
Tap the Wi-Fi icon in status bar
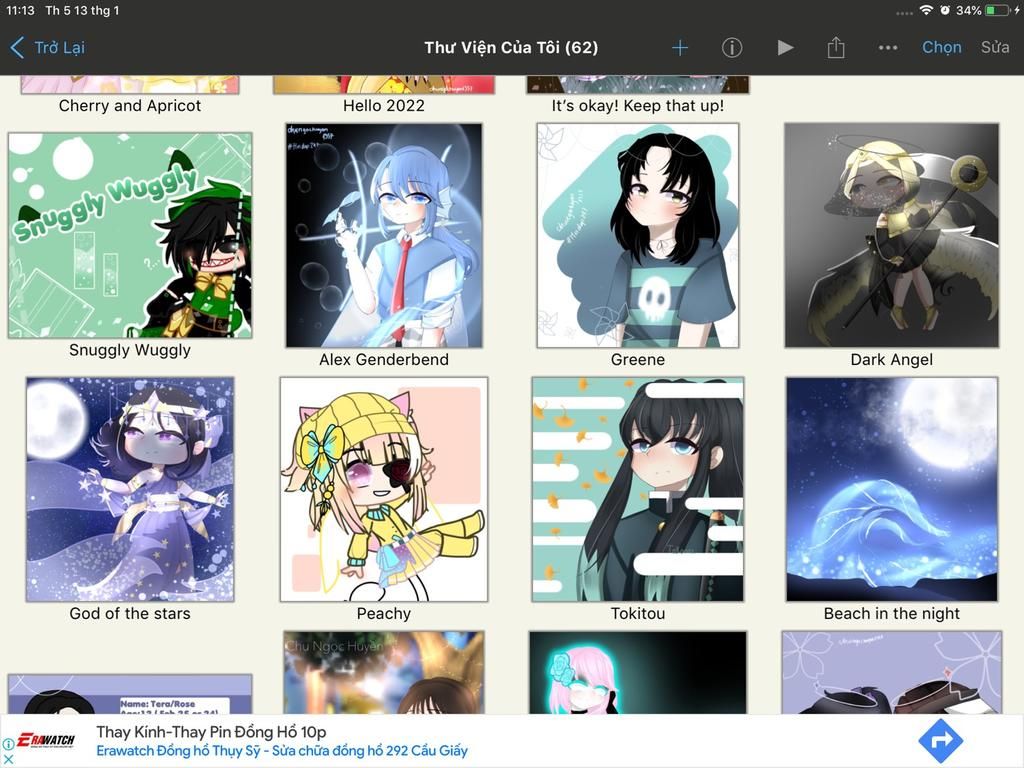pyautogui.click(x=925, y=10)
